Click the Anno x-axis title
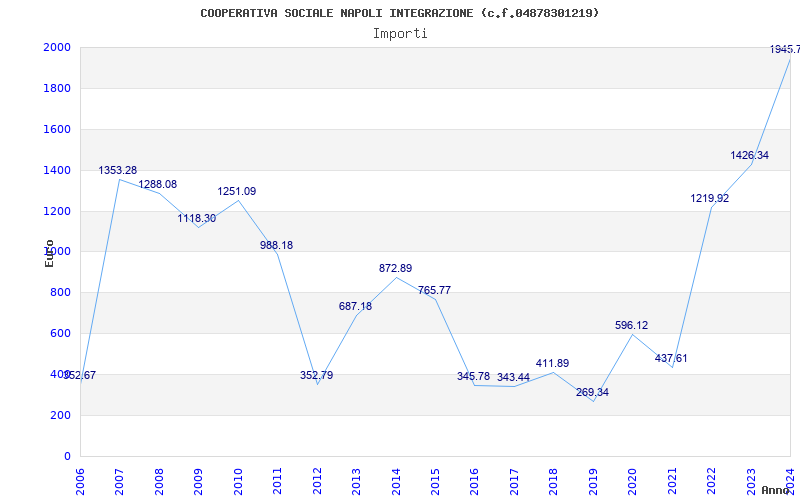This screenshot has width=800, height=500. [x=776, y=490]
